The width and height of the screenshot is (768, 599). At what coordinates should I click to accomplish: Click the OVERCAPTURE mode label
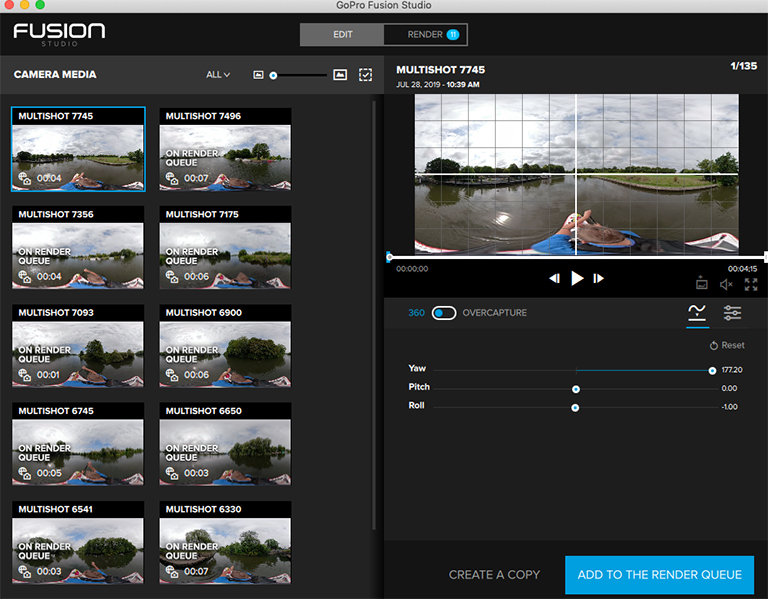495,312
